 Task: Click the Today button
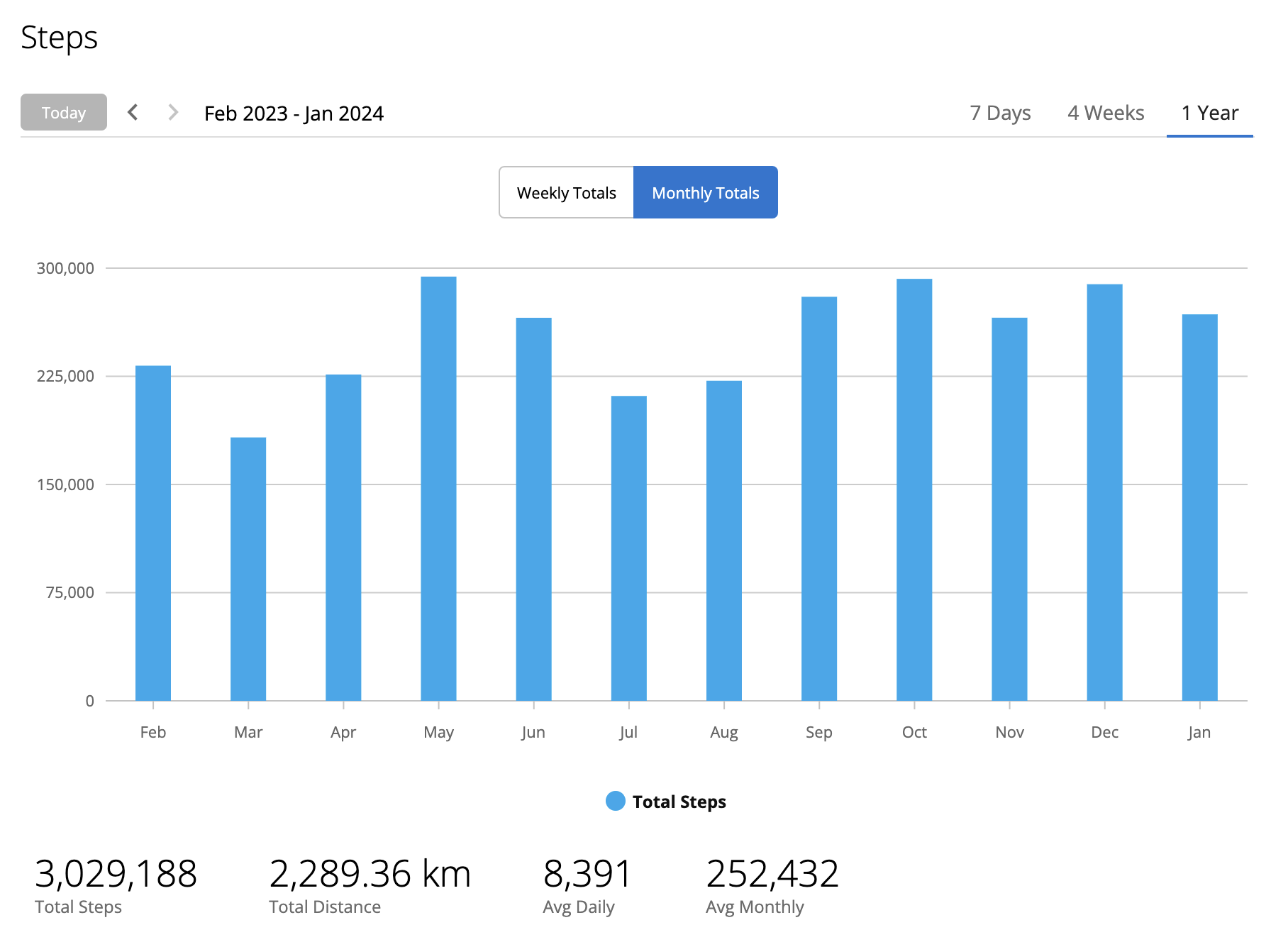click(x=64, y=112)
